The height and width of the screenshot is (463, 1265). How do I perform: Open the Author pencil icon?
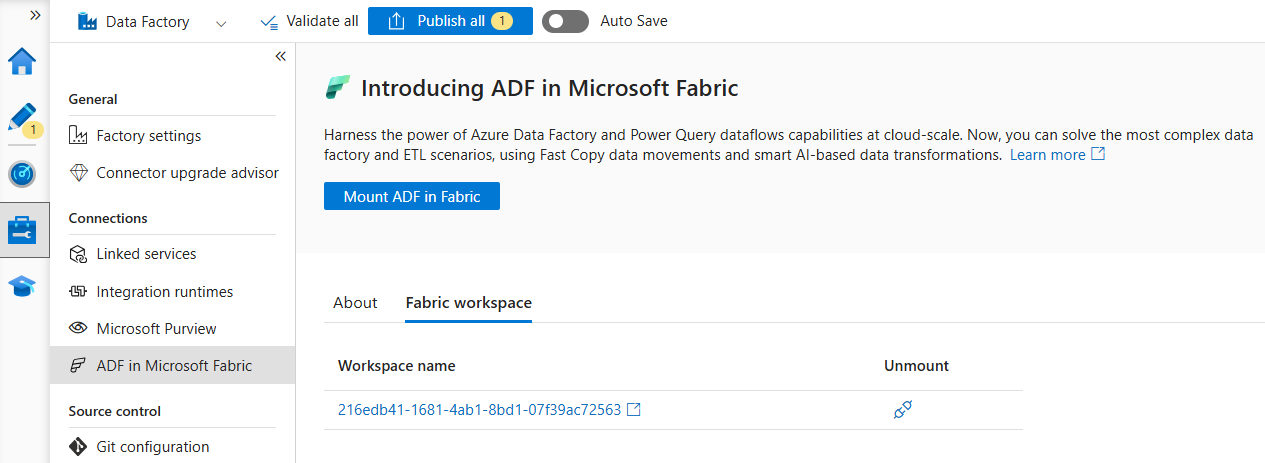click(x=22, y=118)
